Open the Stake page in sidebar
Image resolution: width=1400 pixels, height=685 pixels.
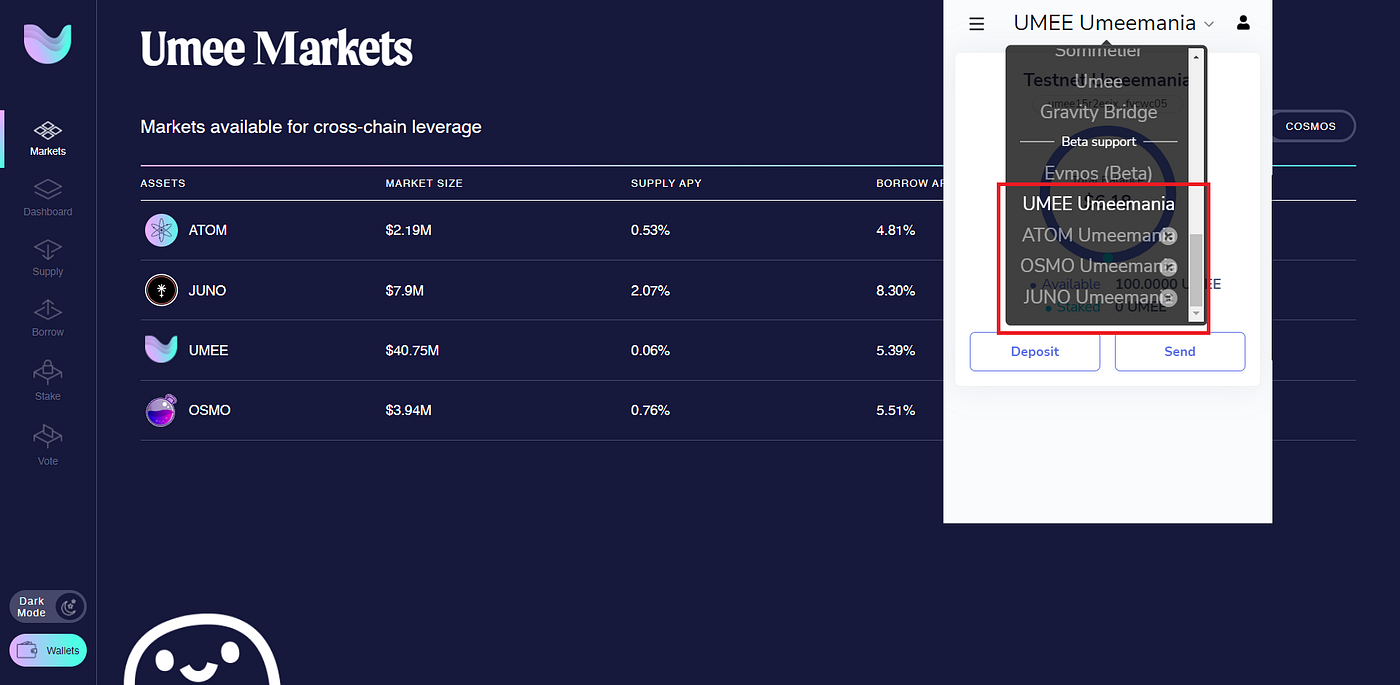tap(48, 382)
